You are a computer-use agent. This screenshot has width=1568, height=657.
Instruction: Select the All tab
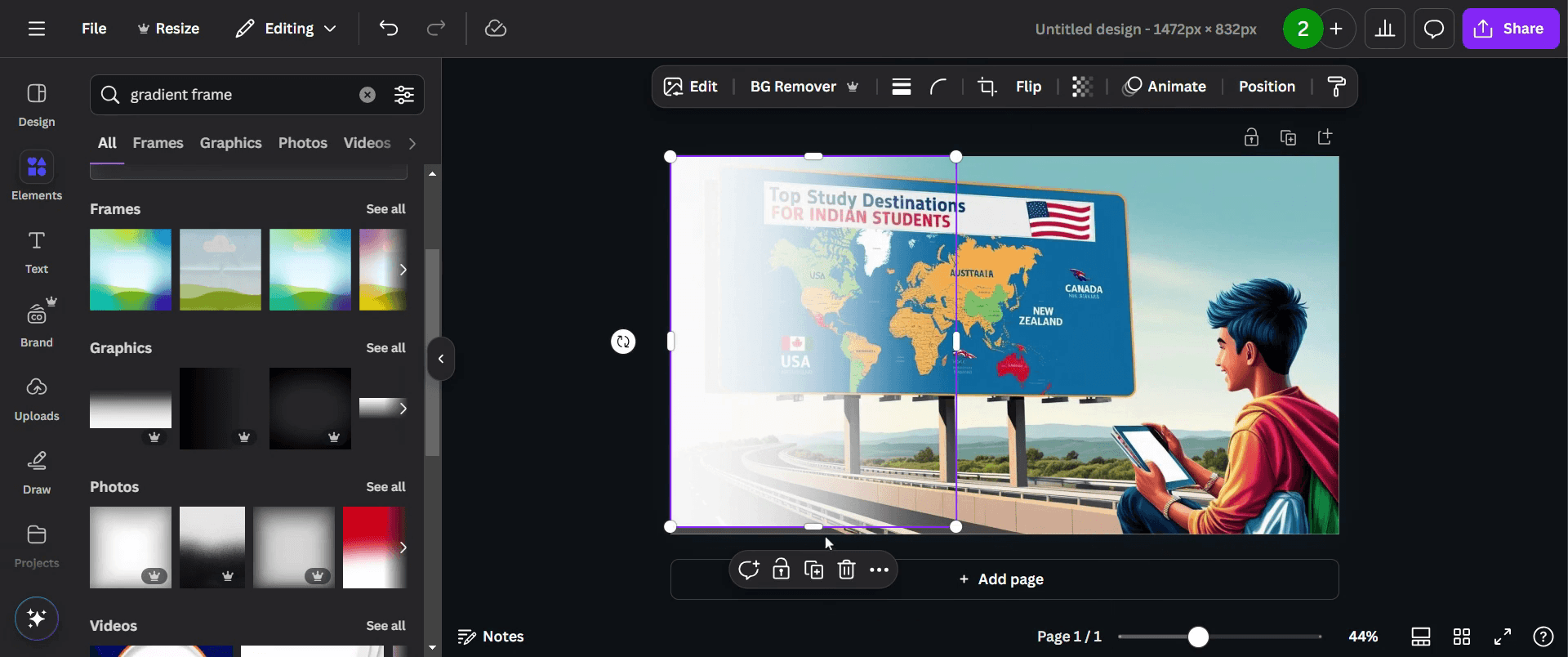point(107,143)
